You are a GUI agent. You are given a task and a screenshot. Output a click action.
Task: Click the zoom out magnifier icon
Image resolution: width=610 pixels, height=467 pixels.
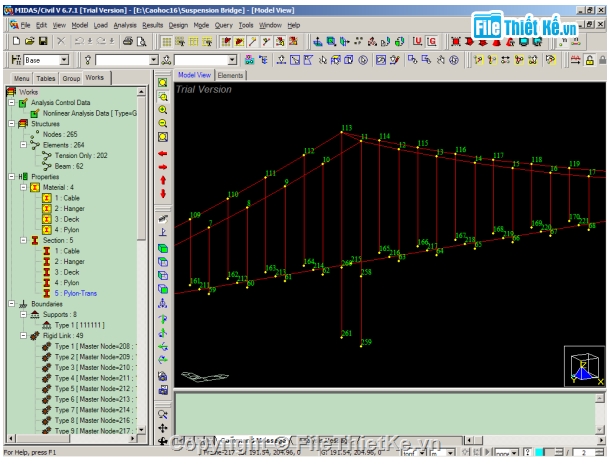(x=163, y=123)
